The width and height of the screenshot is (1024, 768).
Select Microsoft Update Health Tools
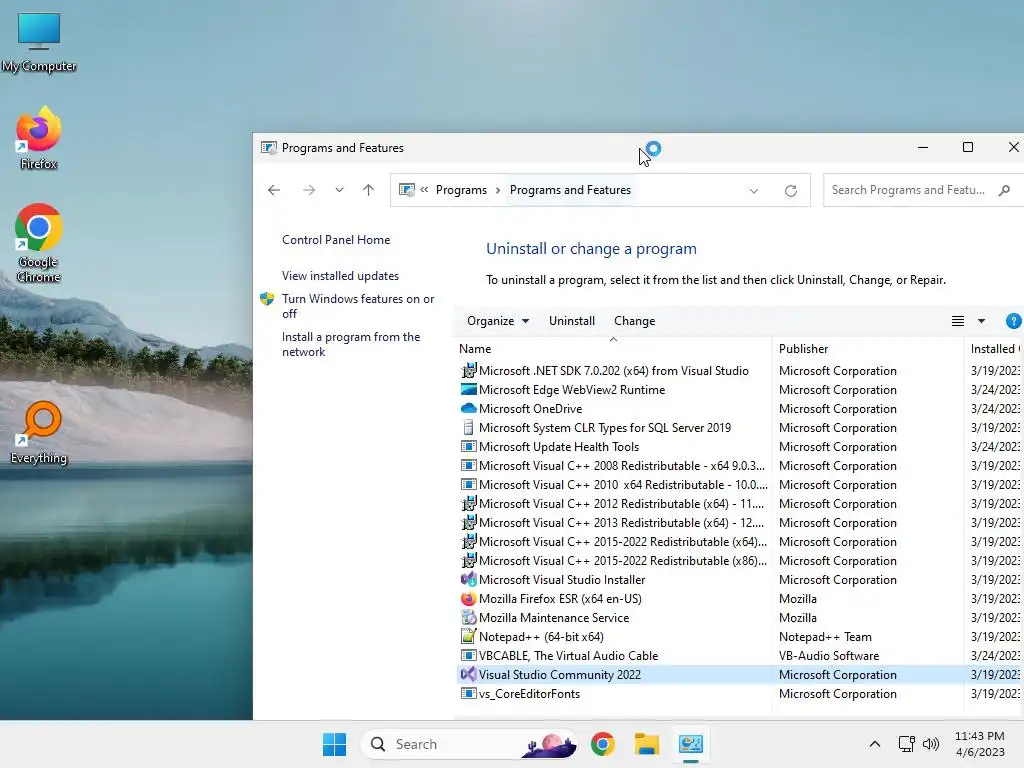[558, 446]
